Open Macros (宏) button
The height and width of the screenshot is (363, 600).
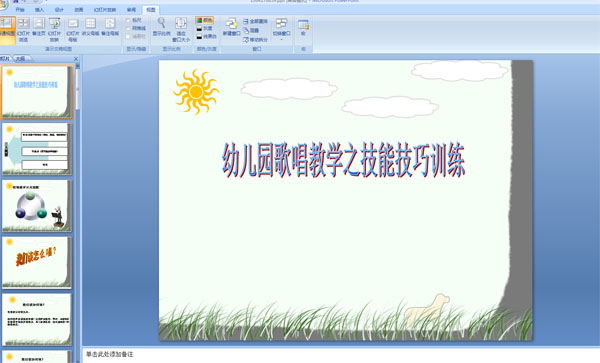click(303, 28)
